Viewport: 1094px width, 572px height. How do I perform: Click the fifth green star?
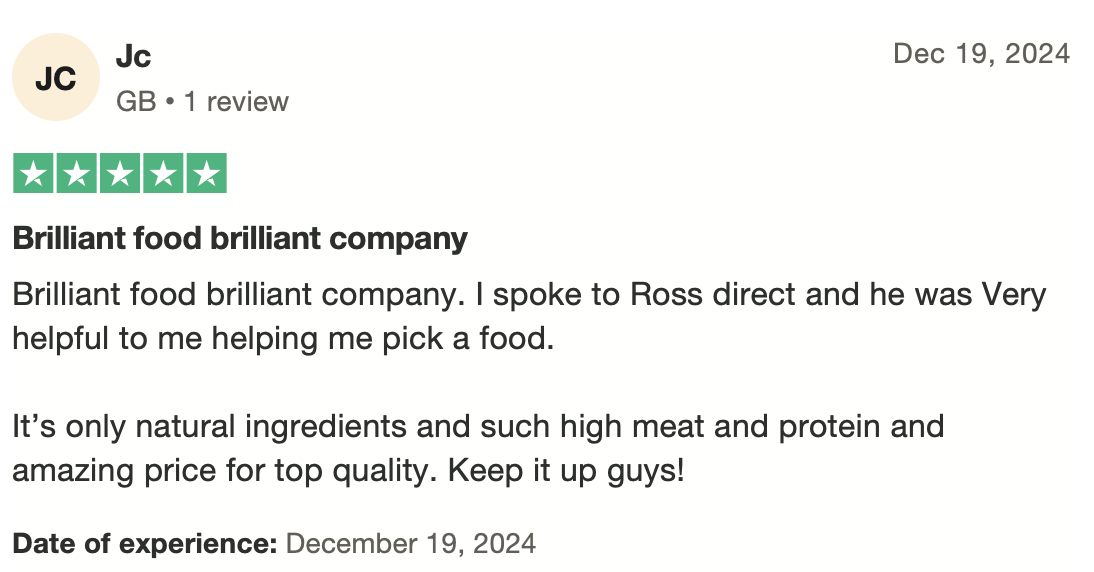(x=207, y=172)
